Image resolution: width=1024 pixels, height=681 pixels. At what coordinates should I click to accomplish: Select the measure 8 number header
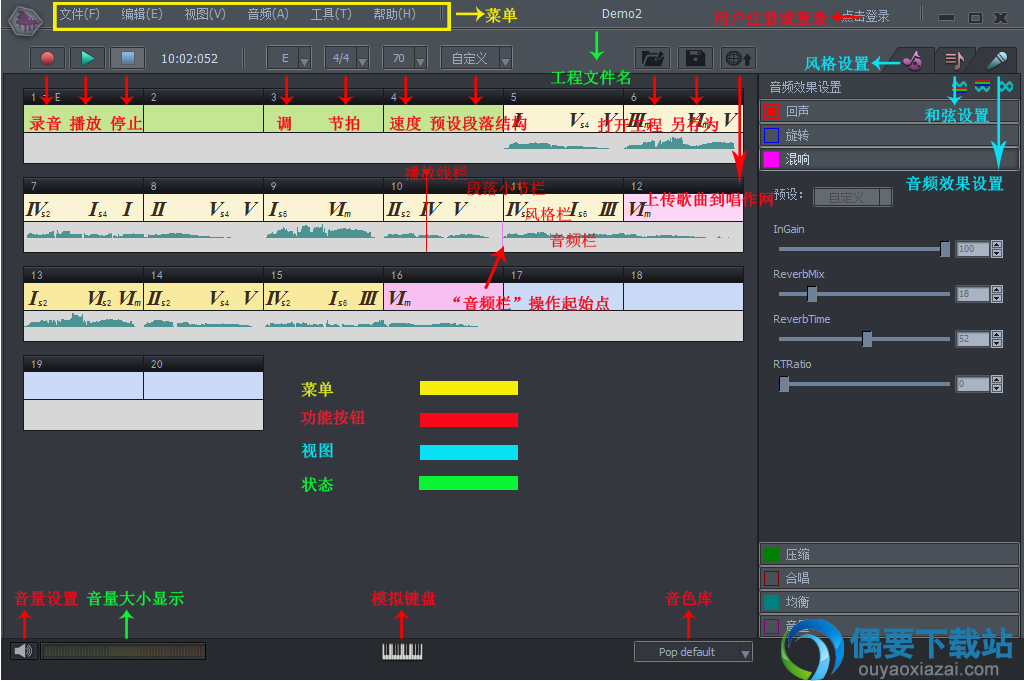203,186
